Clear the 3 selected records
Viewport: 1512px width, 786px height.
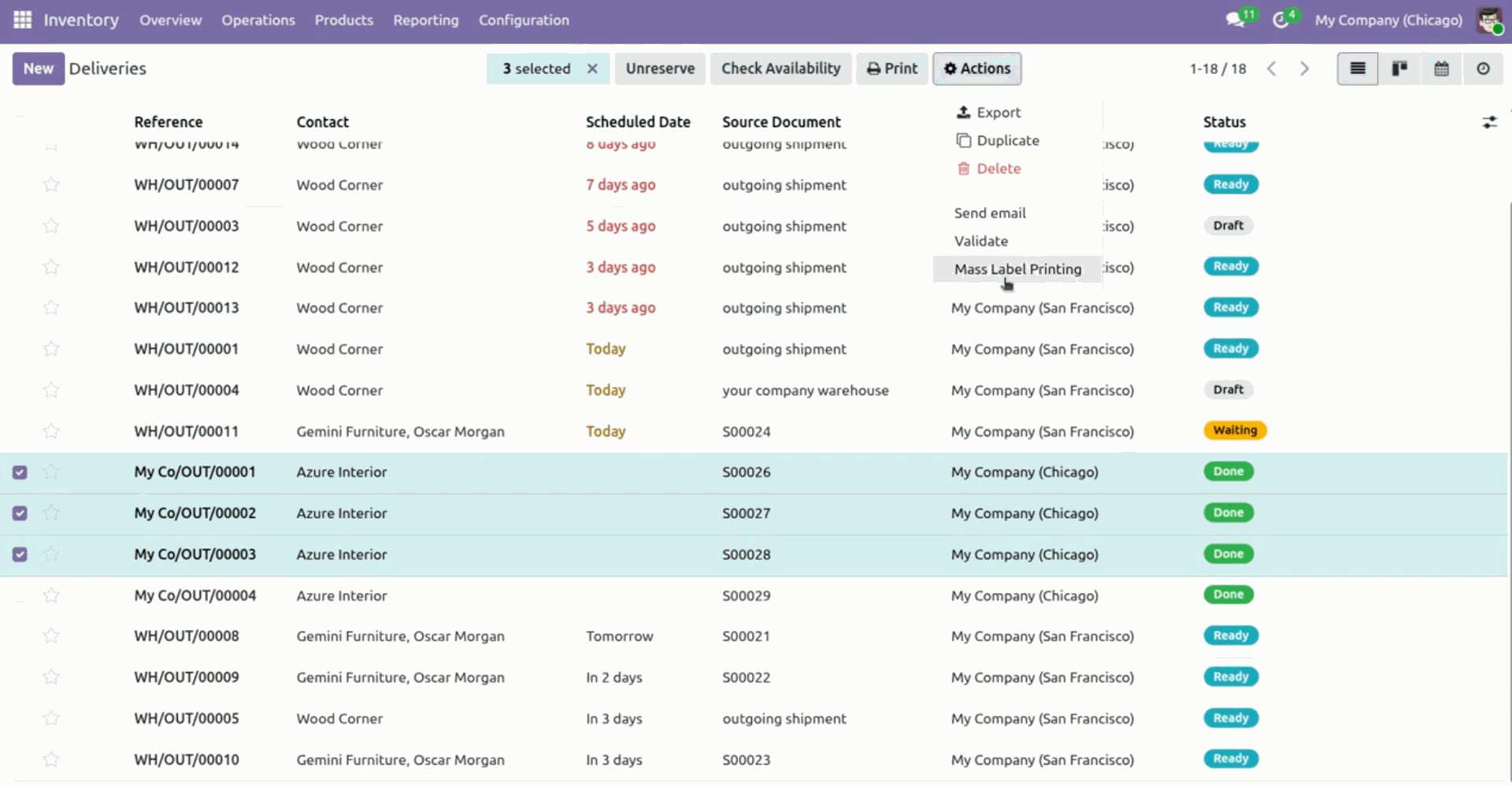click(x=592, y=69)
